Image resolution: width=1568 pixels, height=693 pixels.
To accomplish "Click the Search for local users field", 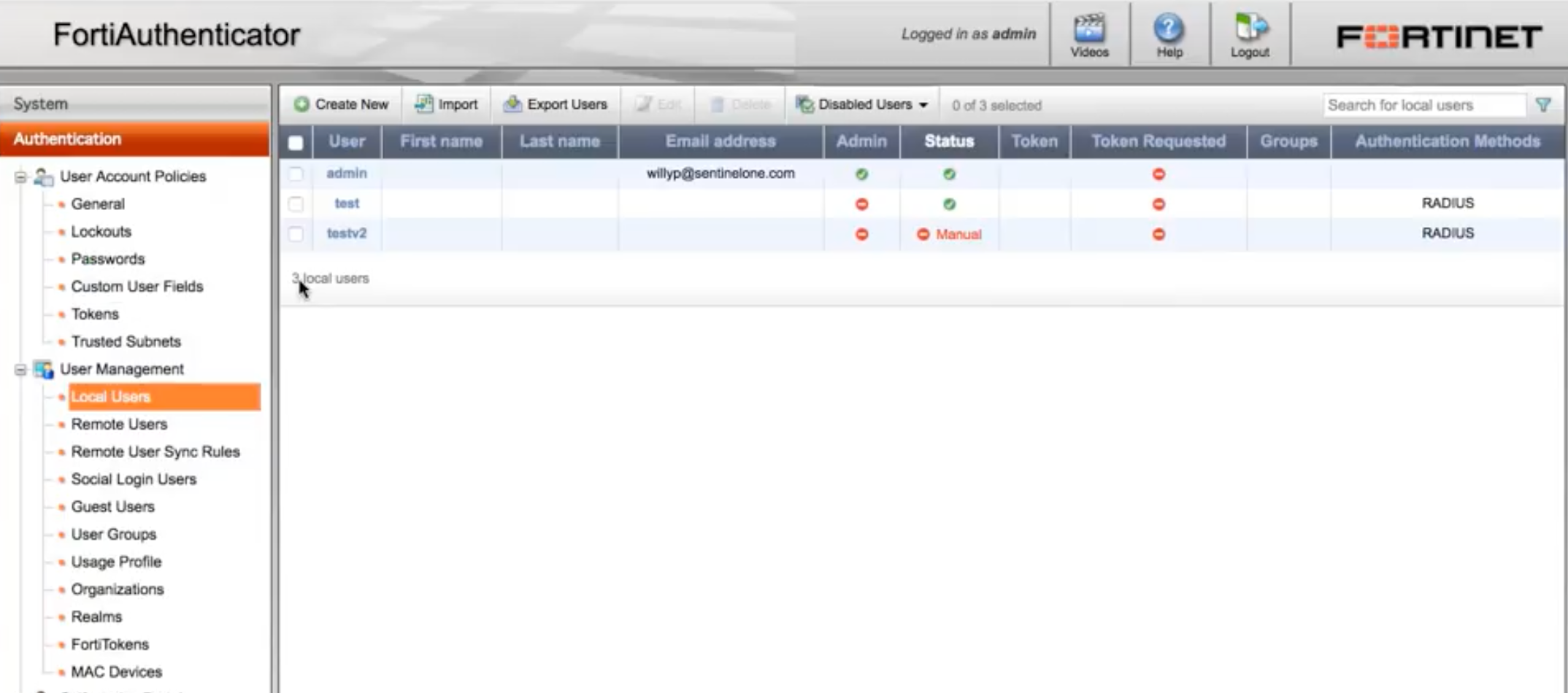I will [1423, 105].
